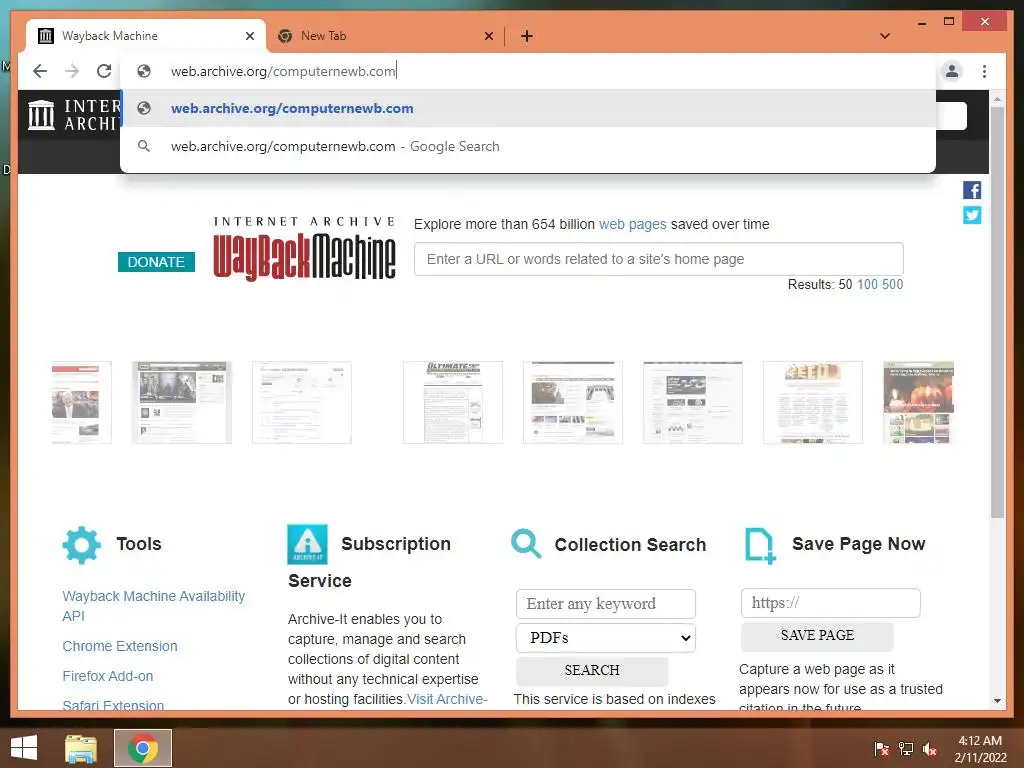
Task: Close the New Tab tab
Action: click(x=488, y=36)
